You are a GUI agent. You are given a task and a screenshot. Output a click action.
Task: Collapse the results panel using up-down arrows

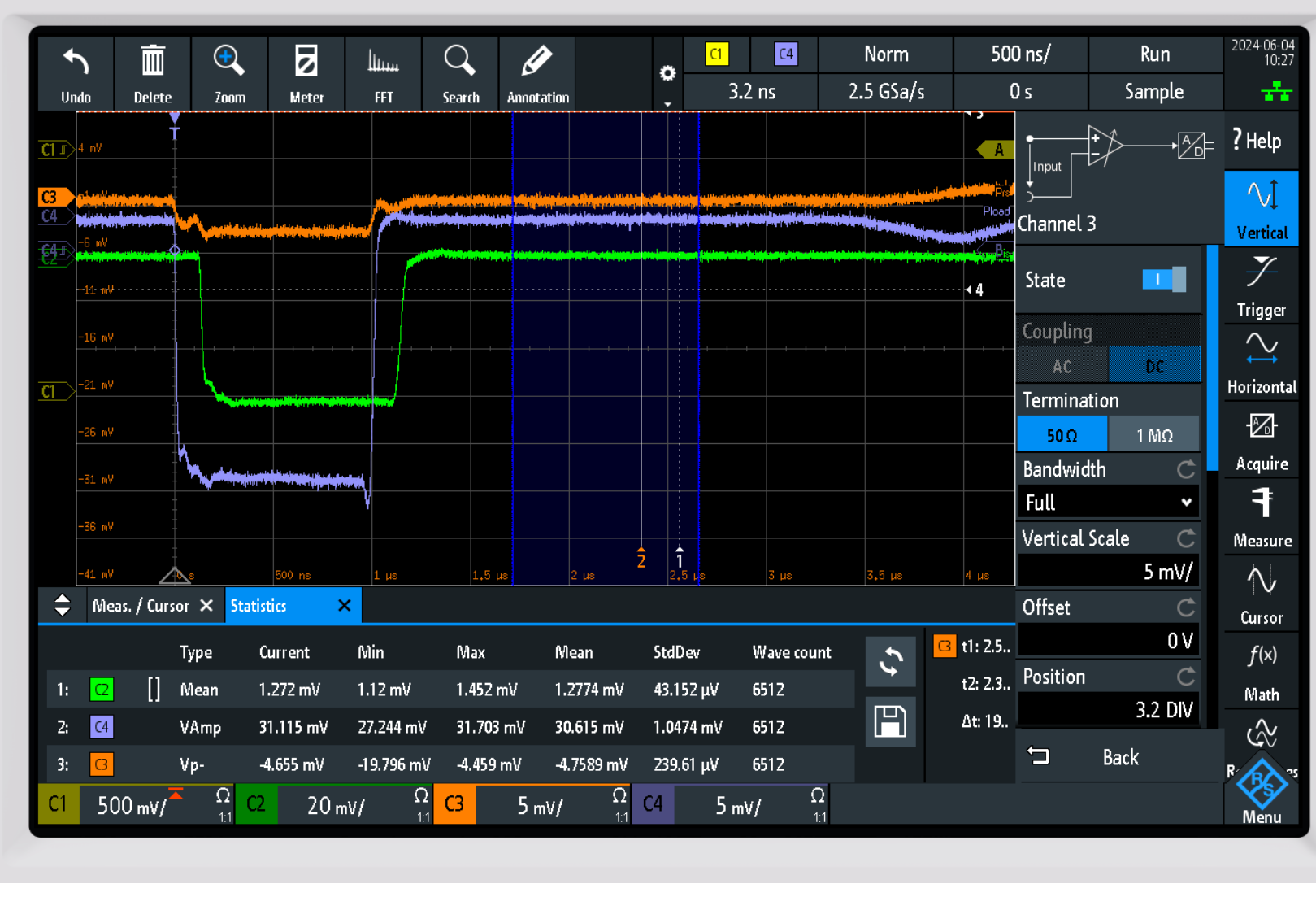click(62, 605)
